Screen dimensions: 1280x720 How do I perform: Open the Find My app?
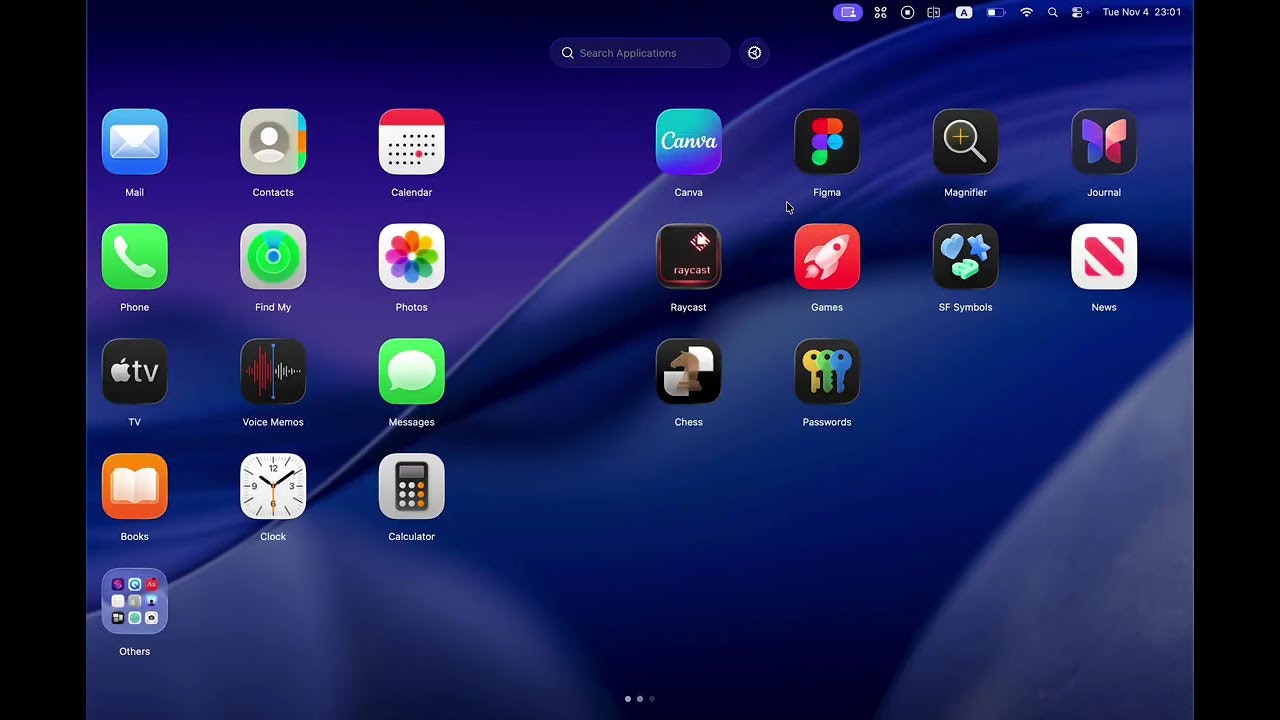click(x=273, y=257)
